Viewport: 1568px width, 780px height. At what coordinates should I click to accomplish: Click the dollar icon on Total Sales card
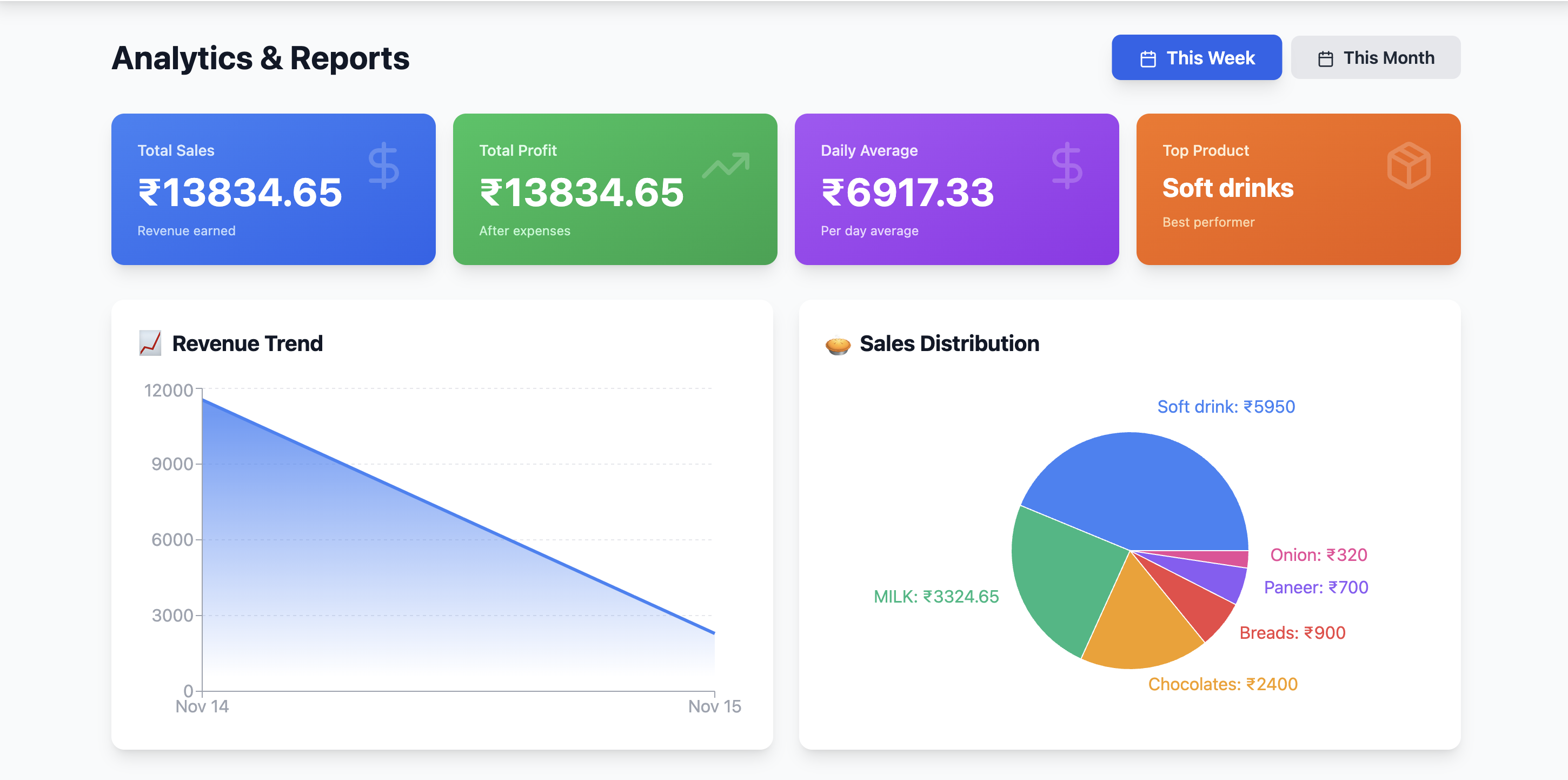383,165
